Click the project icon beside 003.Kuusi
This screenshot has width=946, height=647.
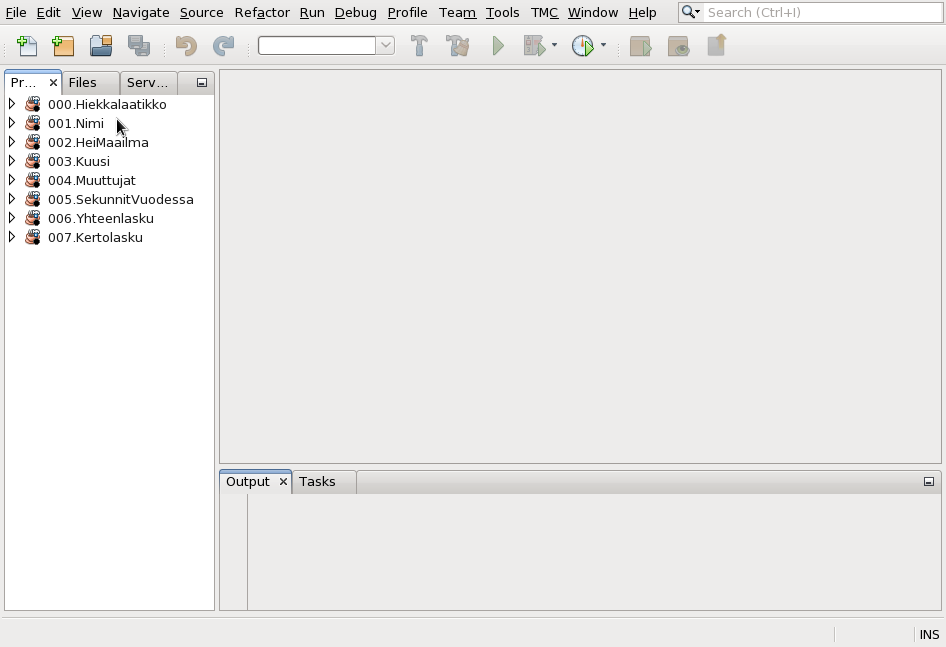pos(33,161)
